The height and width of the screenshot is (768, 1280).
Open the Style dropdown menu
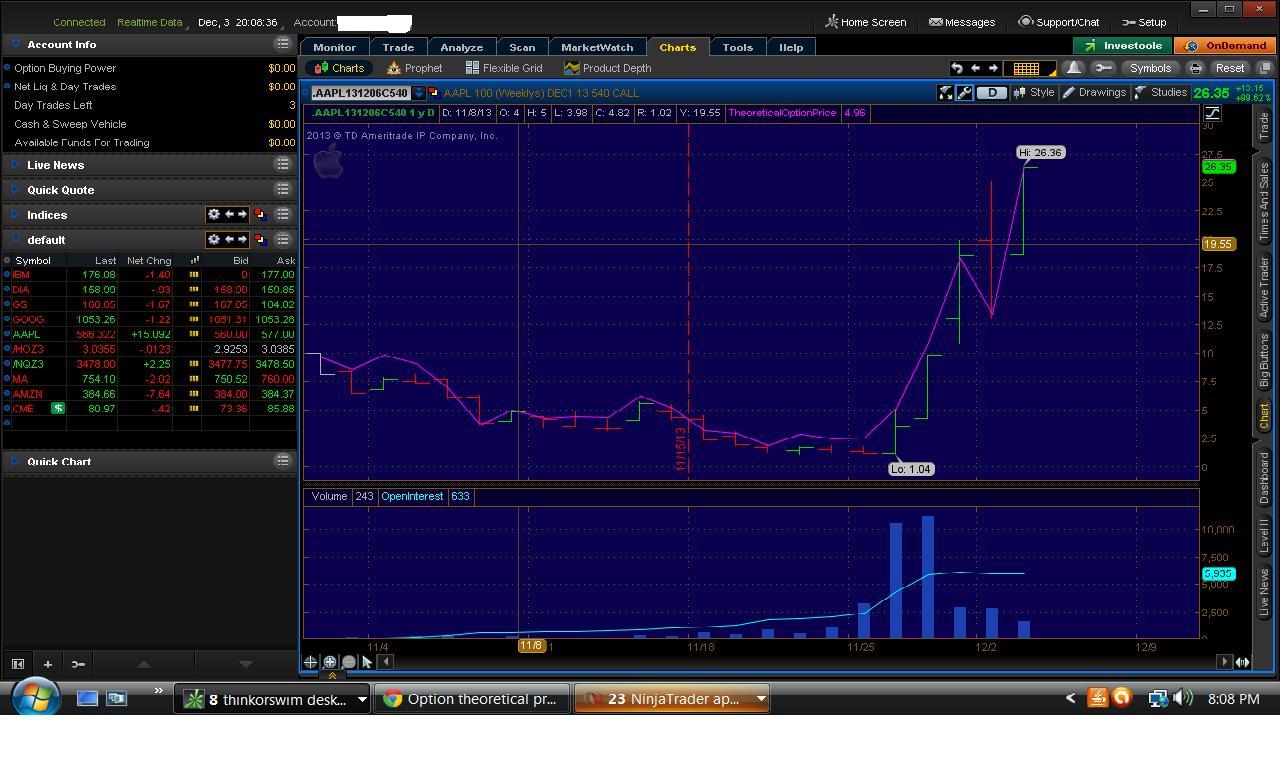tap(1034, 92)
